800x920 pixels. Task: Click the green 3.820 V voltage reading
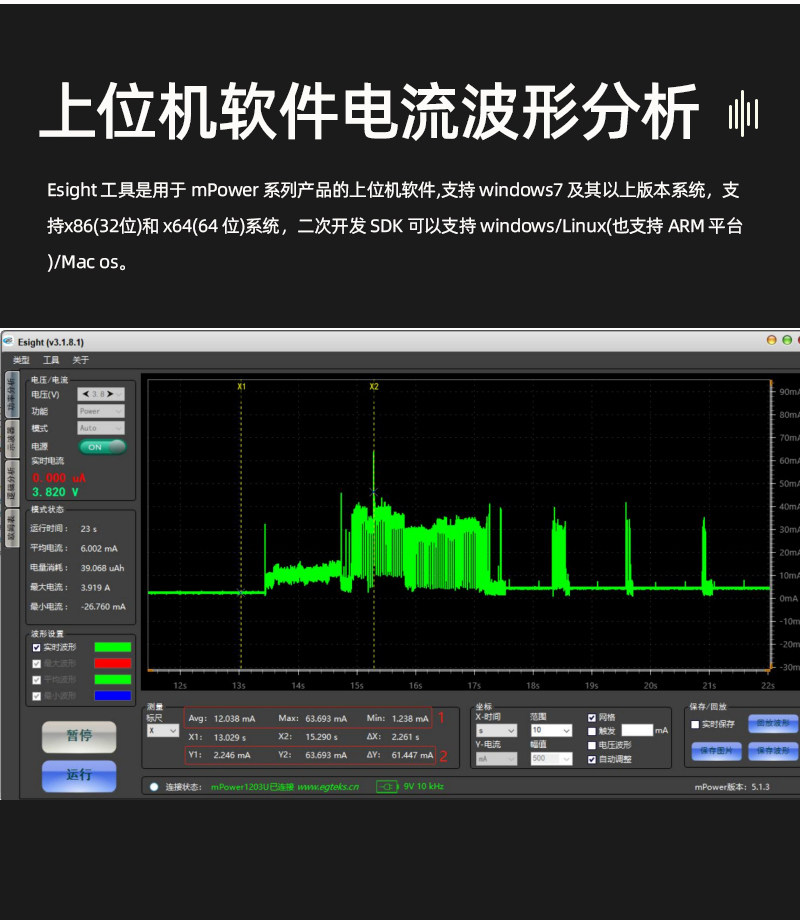tap(55, 492)
